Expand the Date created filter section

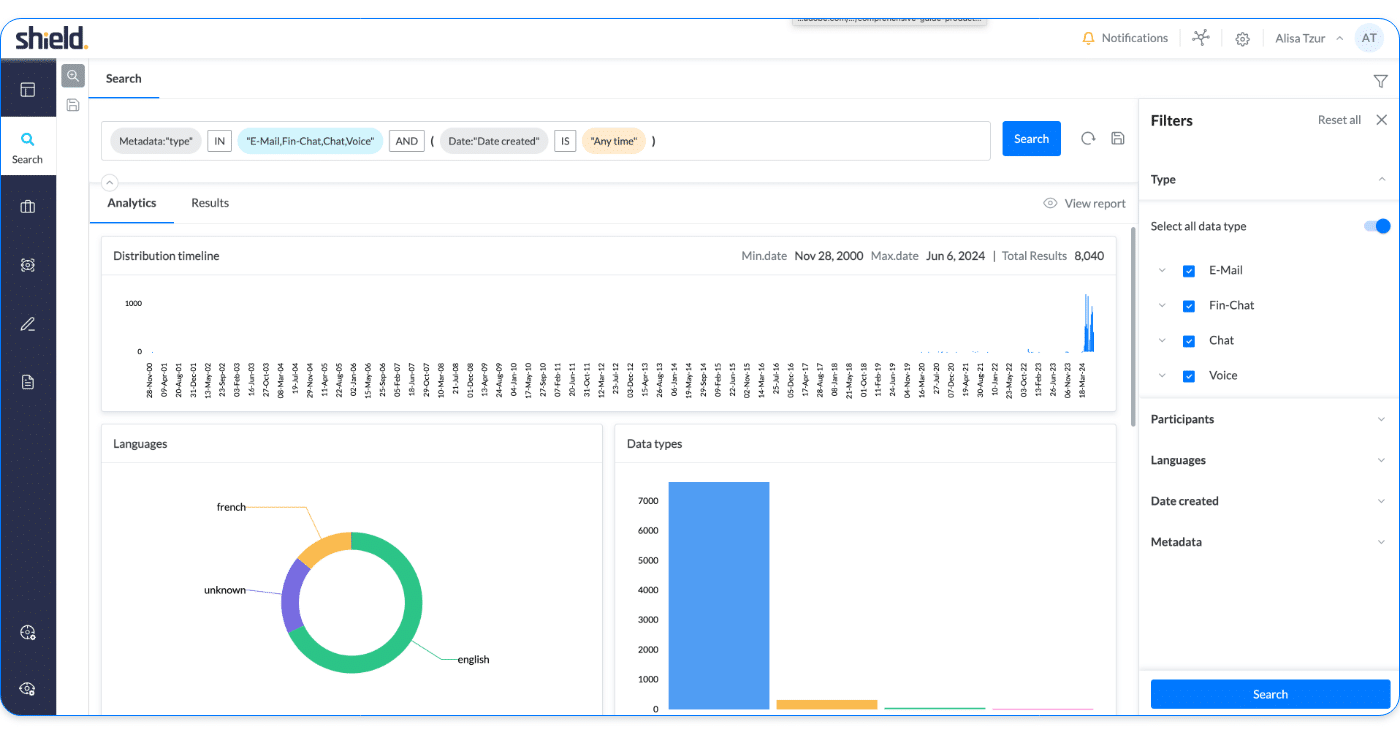[1382, 501]
